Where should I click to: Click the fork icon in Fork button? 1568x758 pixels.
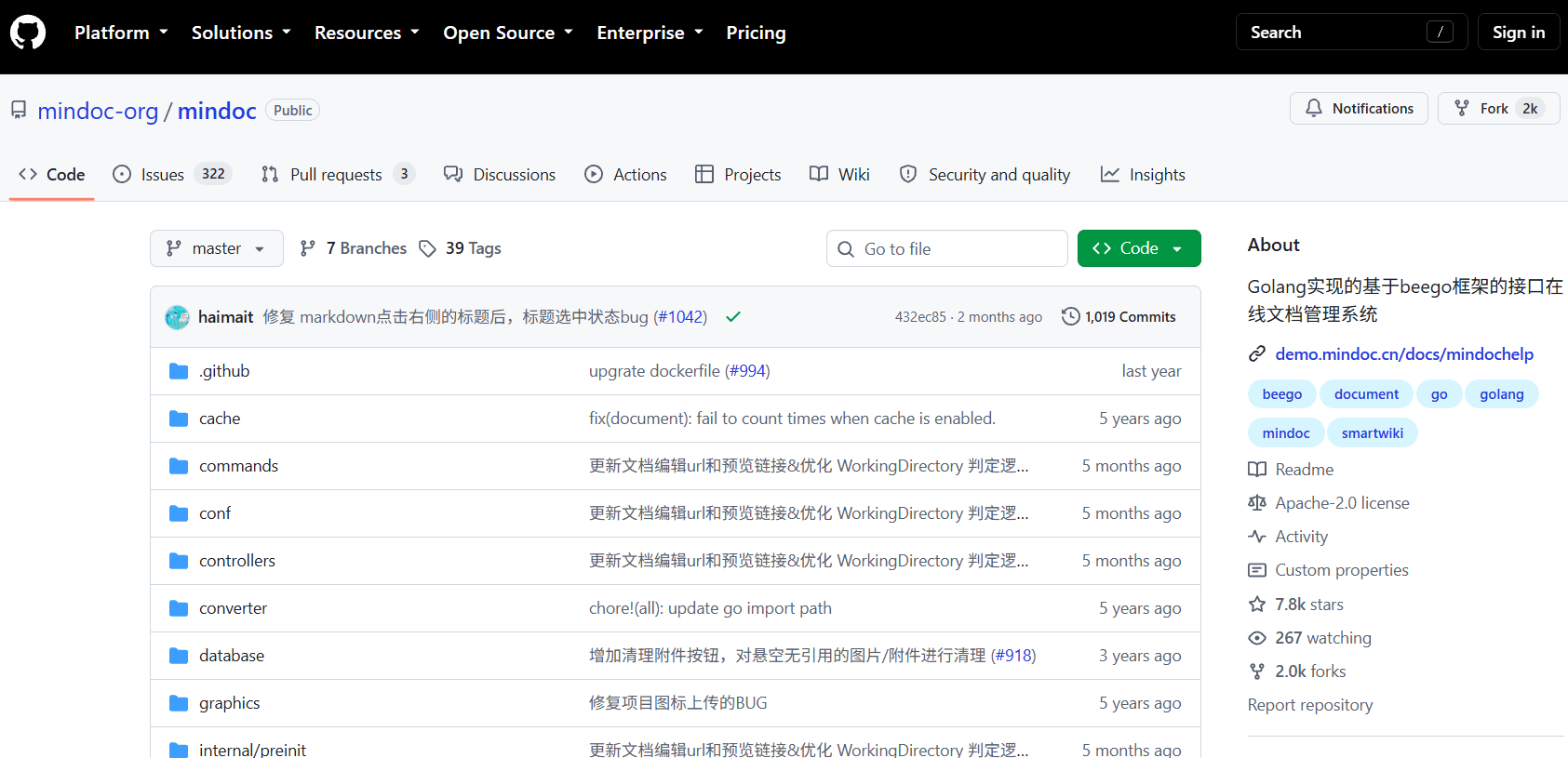pos(1462,108)
